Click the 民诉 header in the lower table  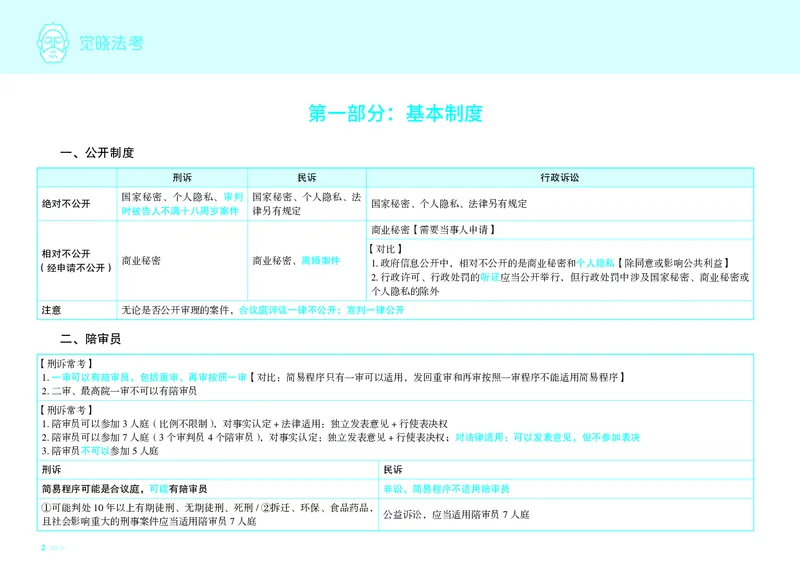pos(393,469)
